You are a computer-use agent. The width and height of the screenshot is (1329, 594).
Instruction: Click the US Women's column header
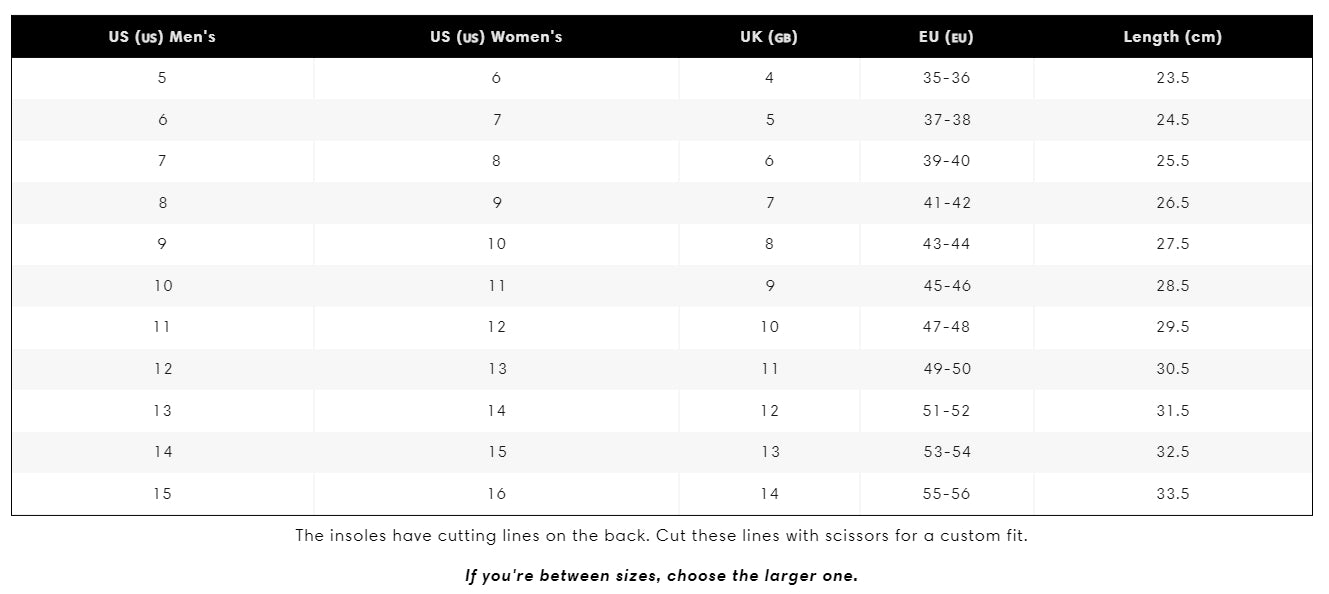point(496,37)
